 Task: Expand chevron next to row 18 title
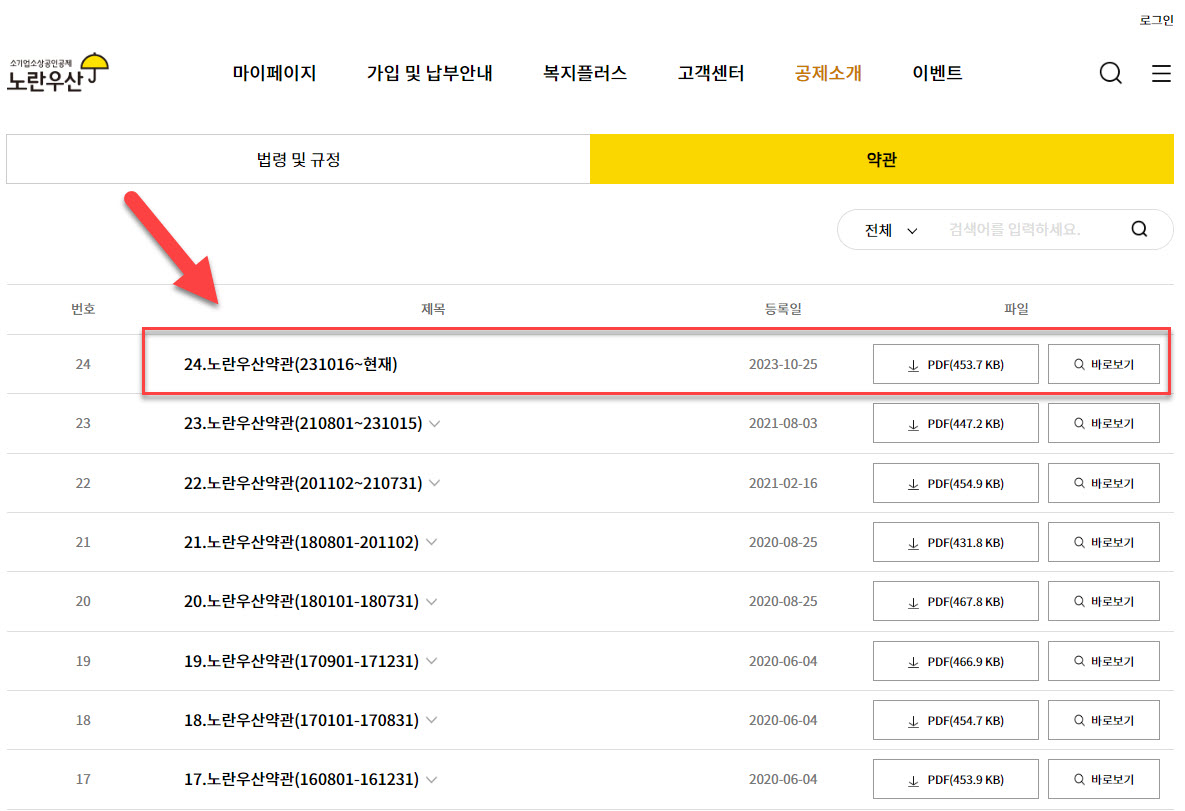pos(432,720)
